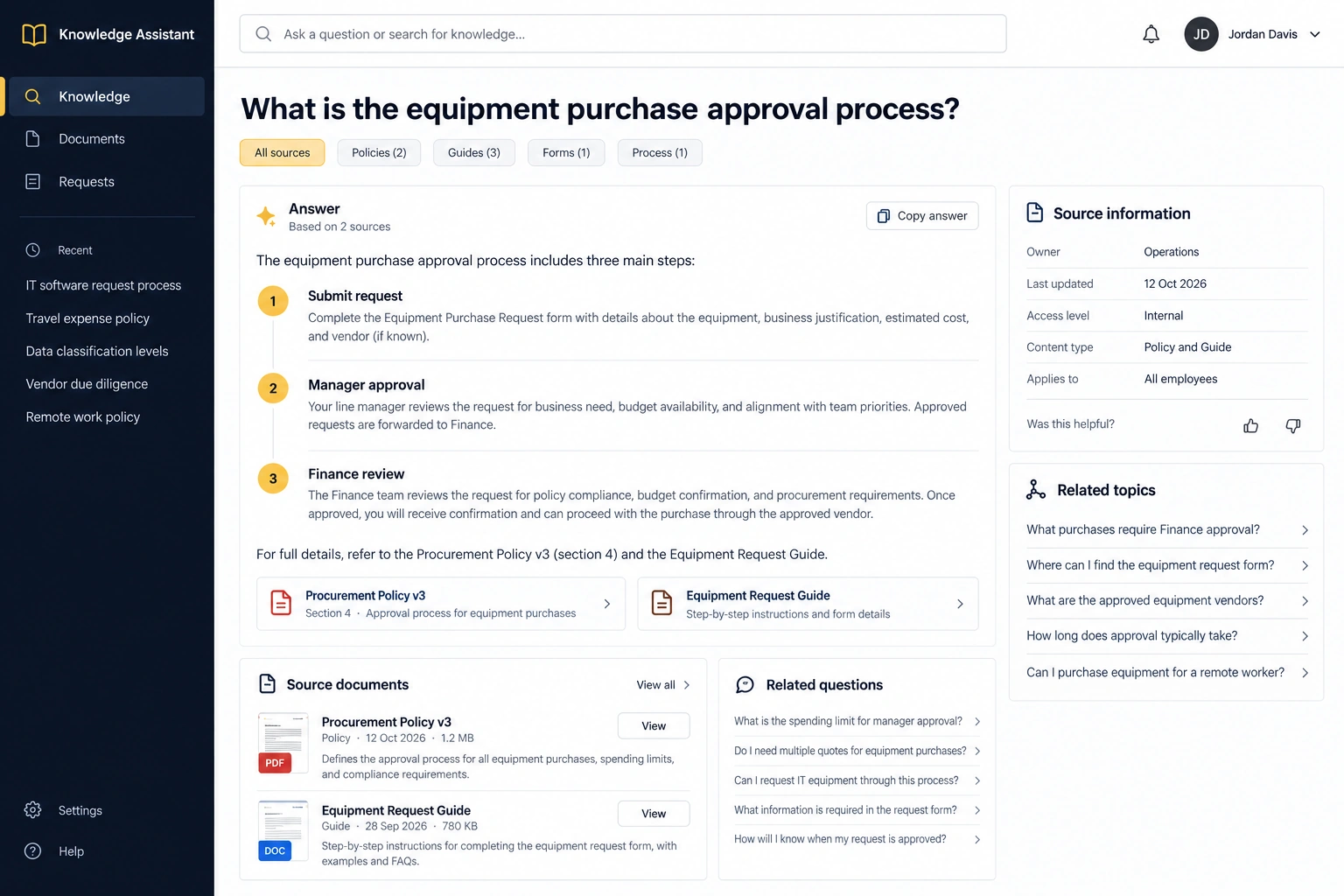Click the red document icon on Procurement Policy card
Viewport: 1344px width, 896px height.
click(281, 603)
